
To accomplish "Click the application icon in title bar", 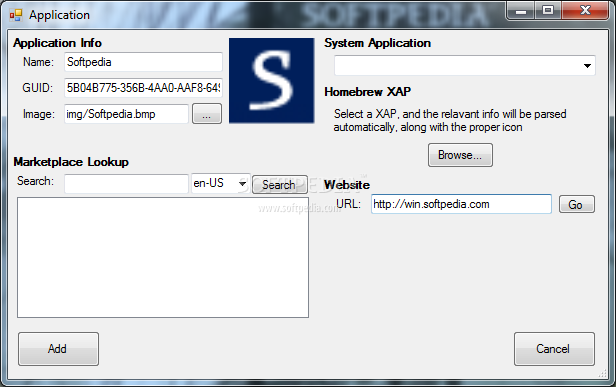I will [16, 15].
